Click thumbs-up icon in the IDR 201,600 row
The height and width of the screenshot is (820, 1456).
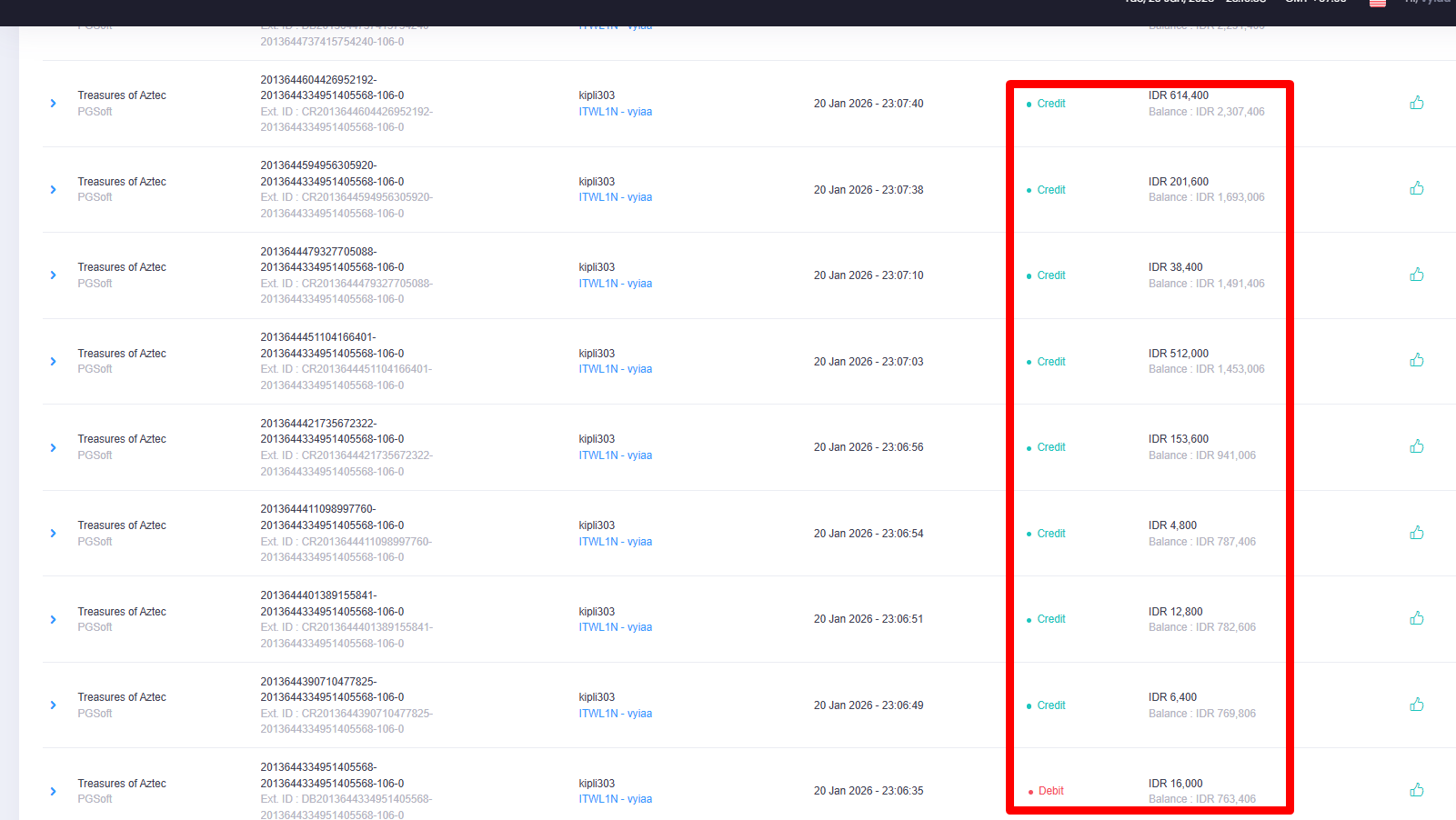click(x=1417, y=188)
